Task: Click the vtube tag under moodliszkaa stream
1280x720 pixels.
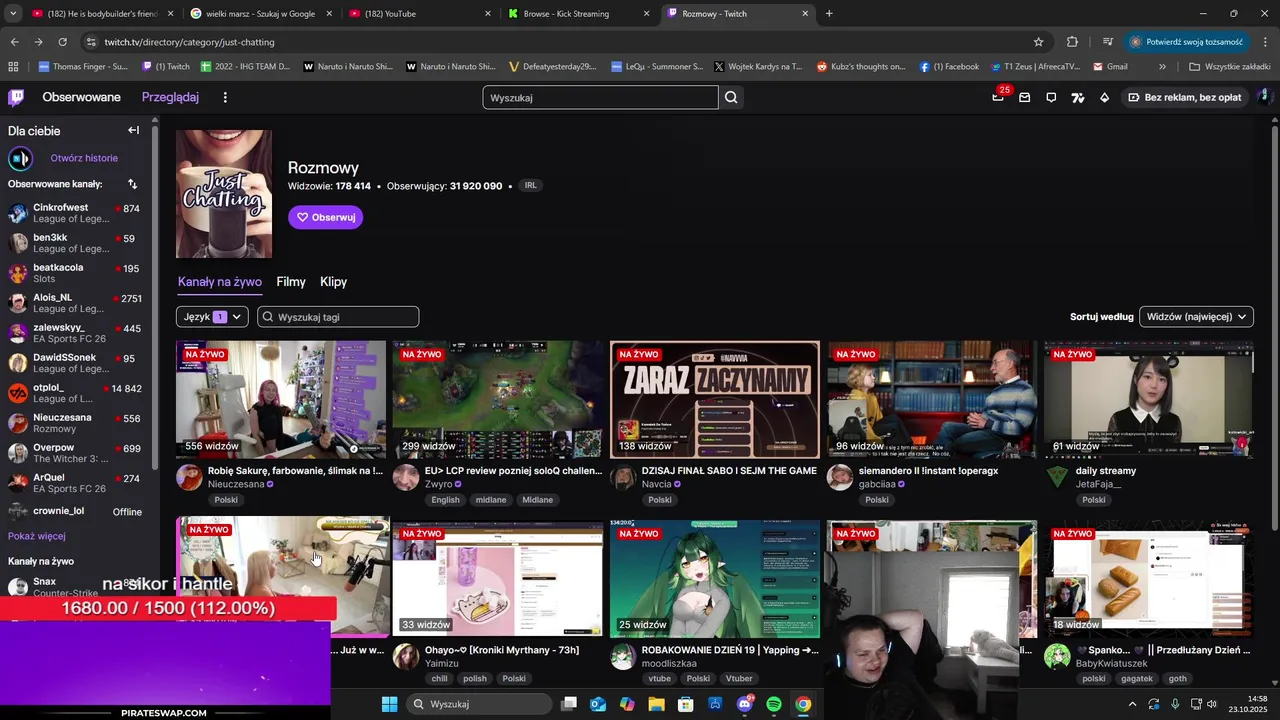Action: tap(660, 679)
